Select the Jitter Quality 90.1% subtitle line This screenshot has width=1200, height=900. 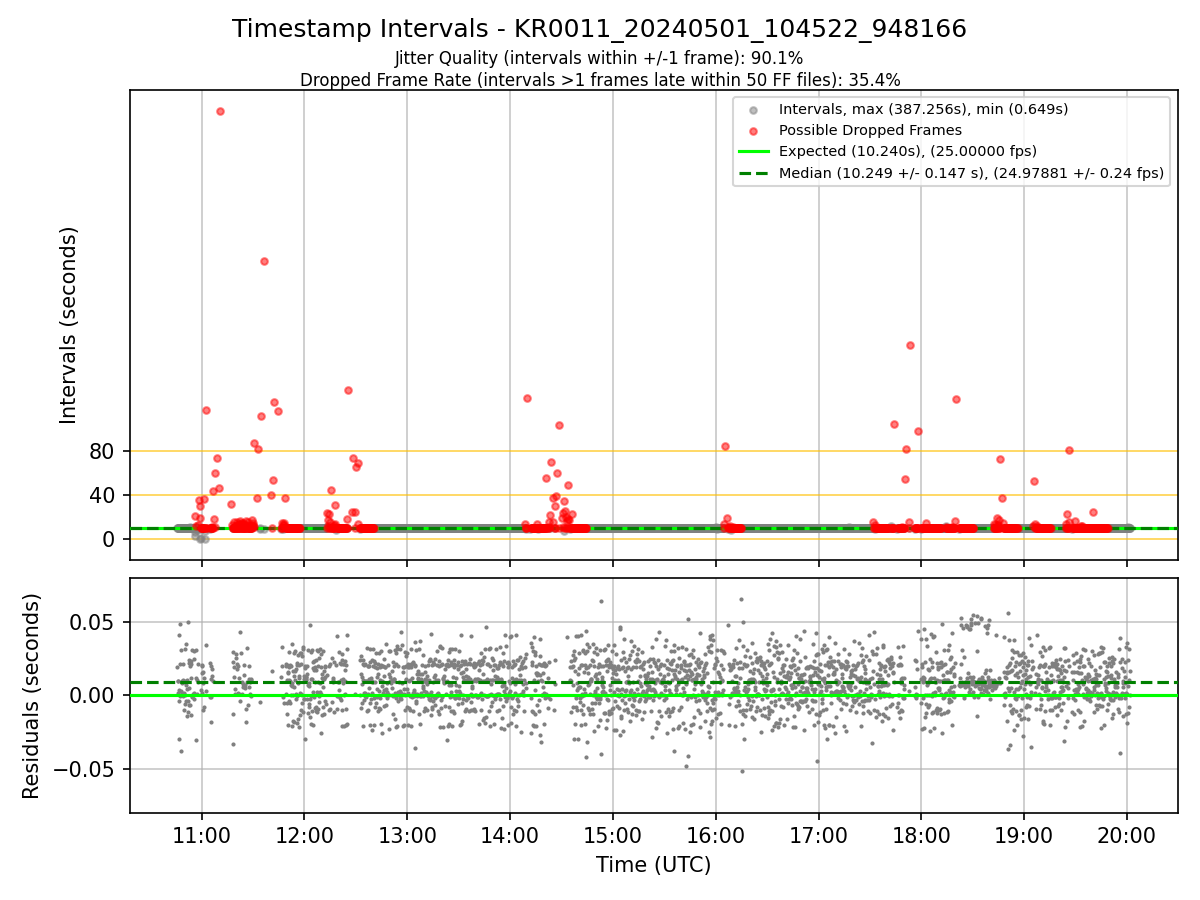click(x=599, y=59)
